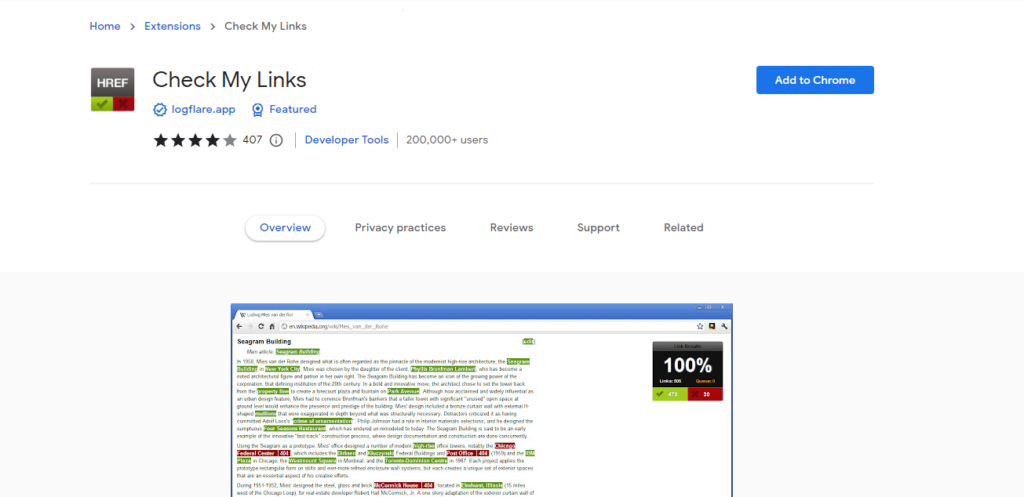Click the 100% link results badge in preview
Image resolution: width=1024 pixels, height=497 pixels.
tap(688, 370)
